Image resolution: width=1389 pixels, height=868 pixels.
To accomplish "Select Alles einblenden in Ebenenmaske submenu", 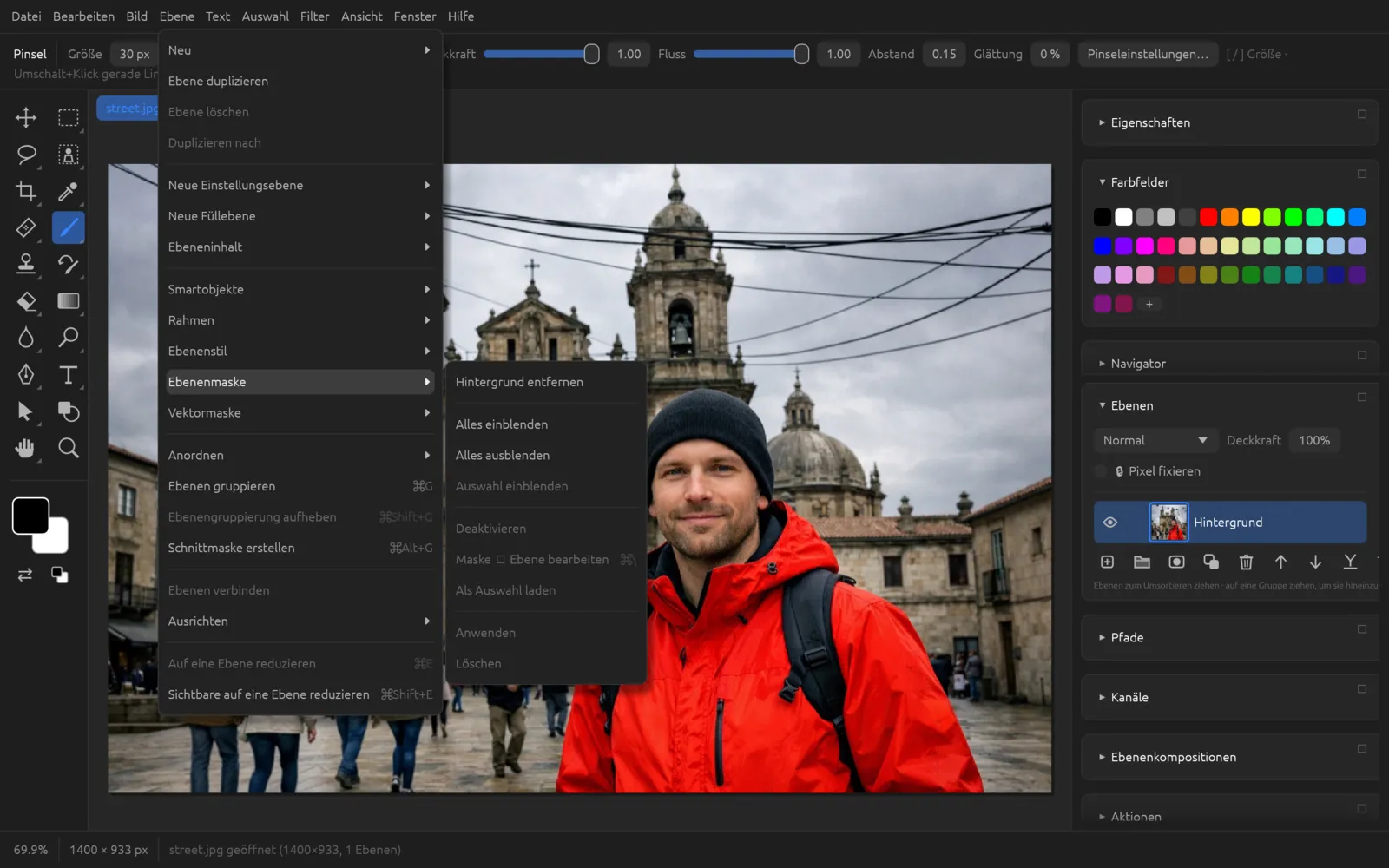I will (545, 424).
